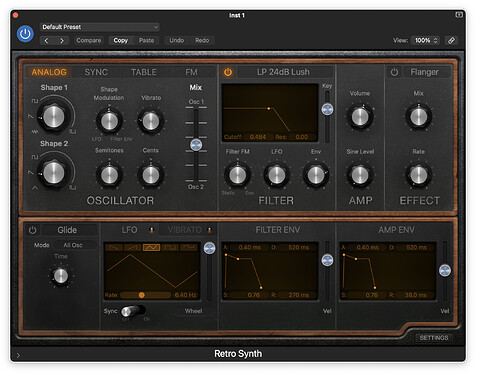Toggle the Glide power button

coord(32,230)
